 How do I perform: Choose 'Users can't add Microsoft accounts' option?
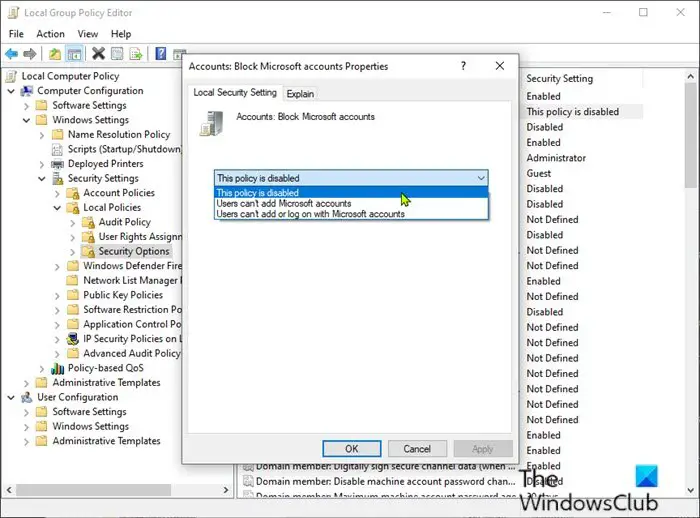point(351,204)
